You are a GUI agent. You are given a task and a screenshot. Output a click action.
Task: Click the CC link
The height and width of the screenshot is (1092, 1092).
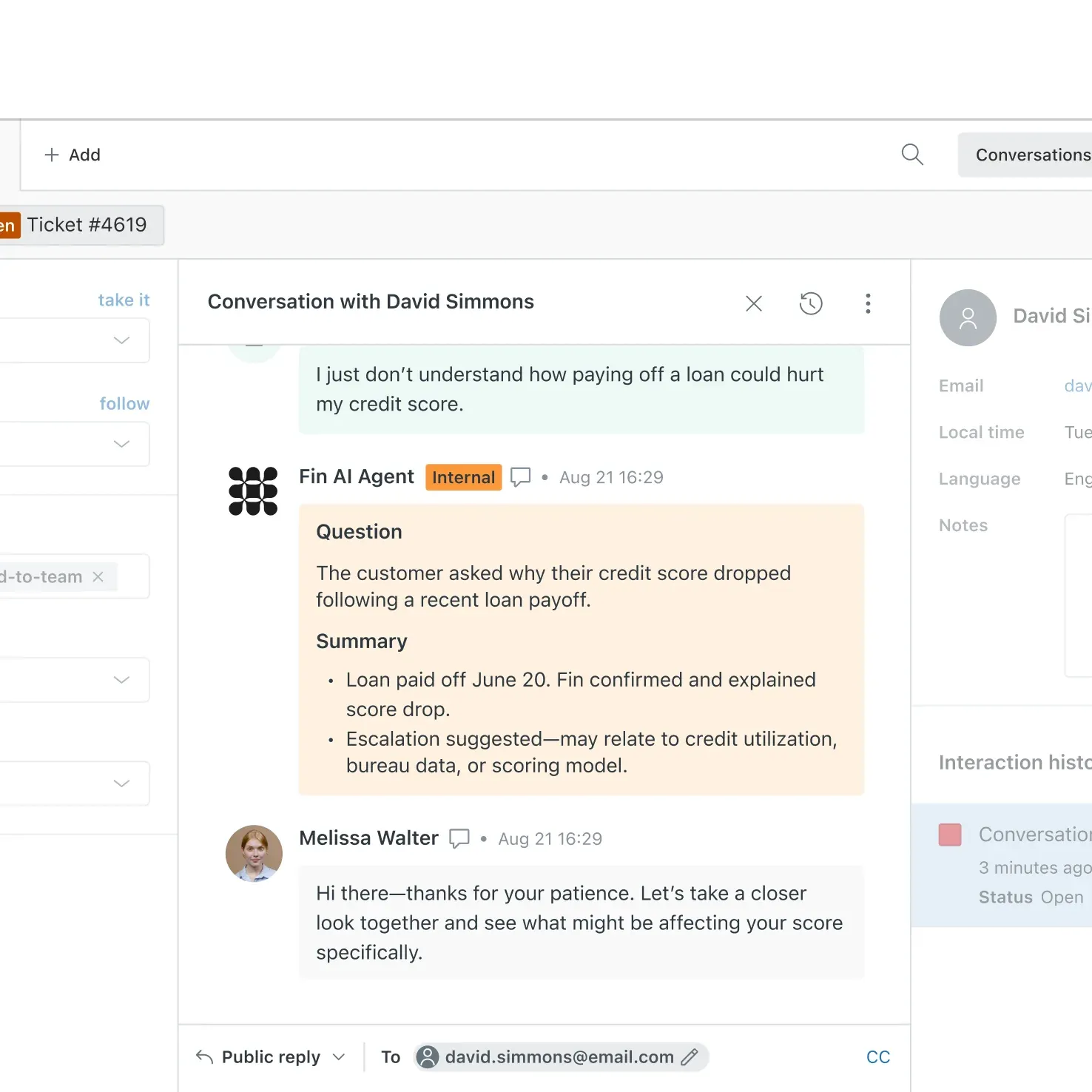(878, 1056)
